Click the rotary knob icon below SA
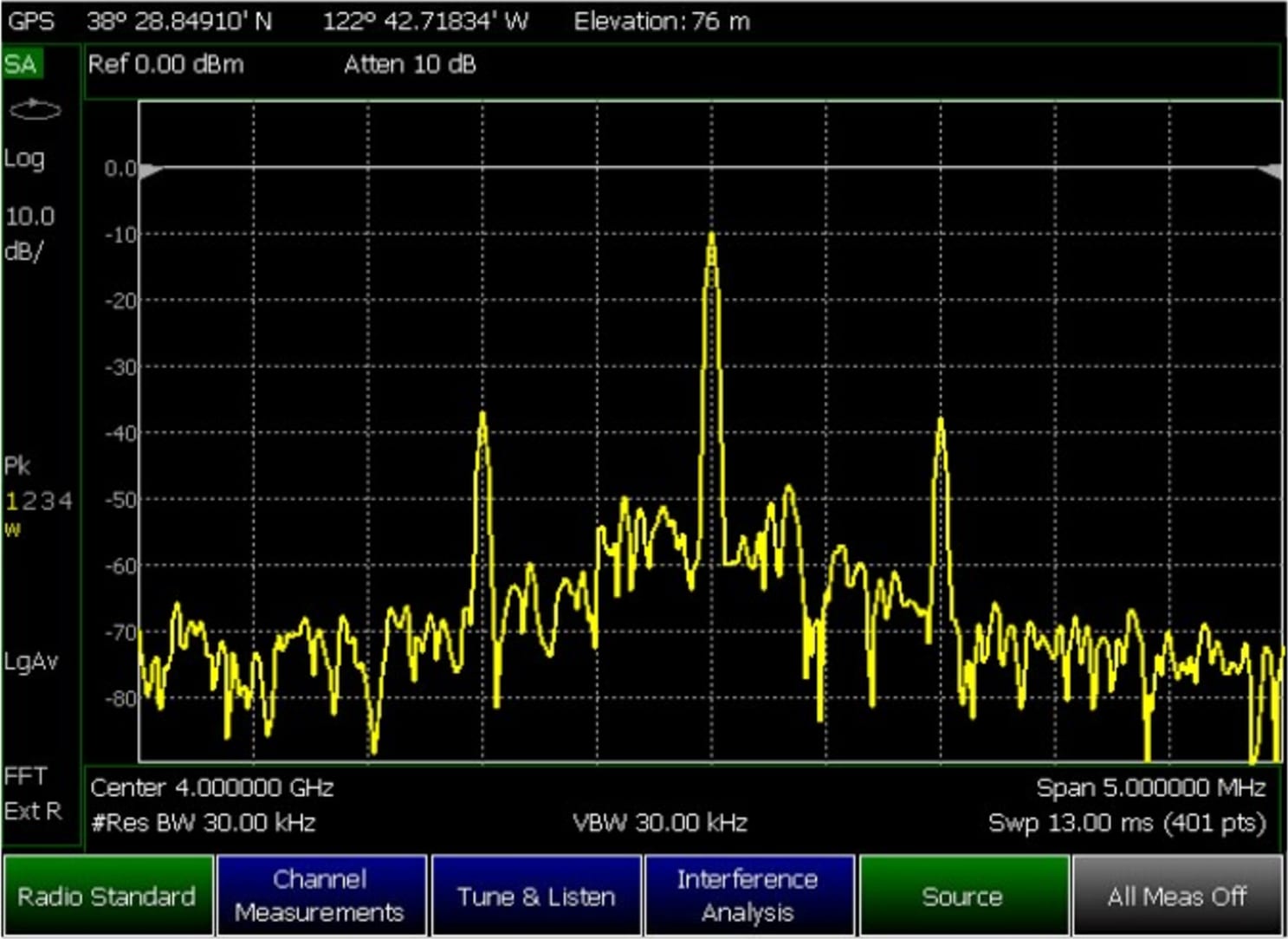This screenshot has width=1288, height=939. 35,108
